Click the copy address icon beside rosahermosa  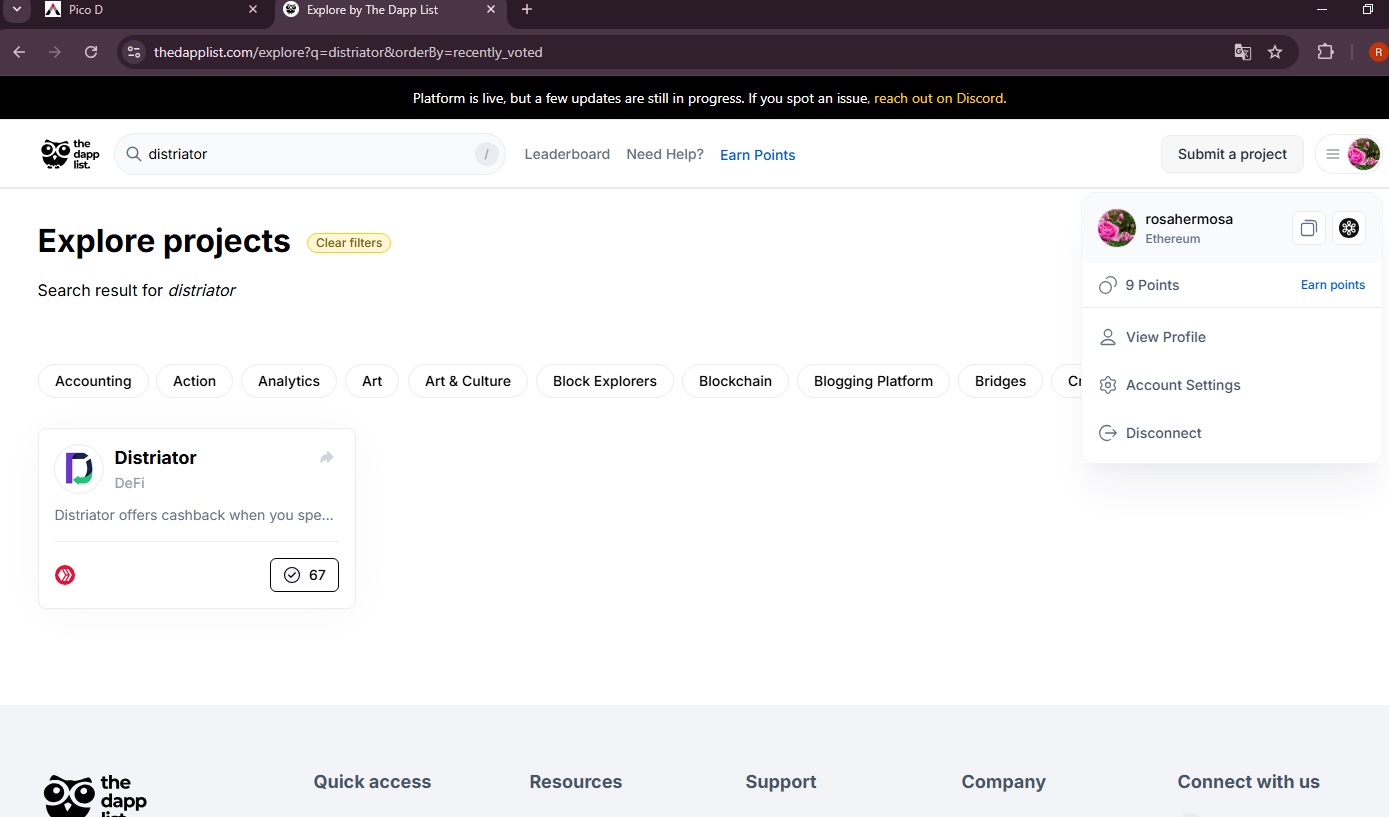[1309, 228]
